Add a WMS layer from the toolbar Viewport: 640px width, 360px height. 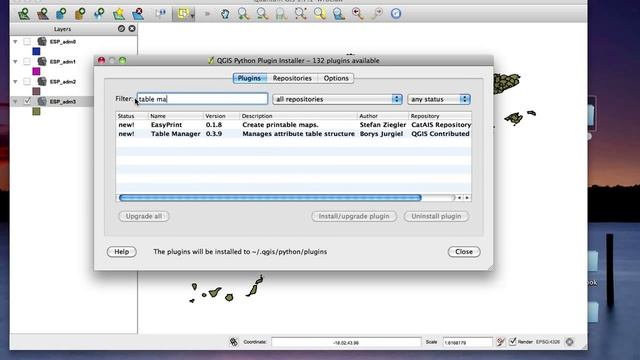(99, 14)
